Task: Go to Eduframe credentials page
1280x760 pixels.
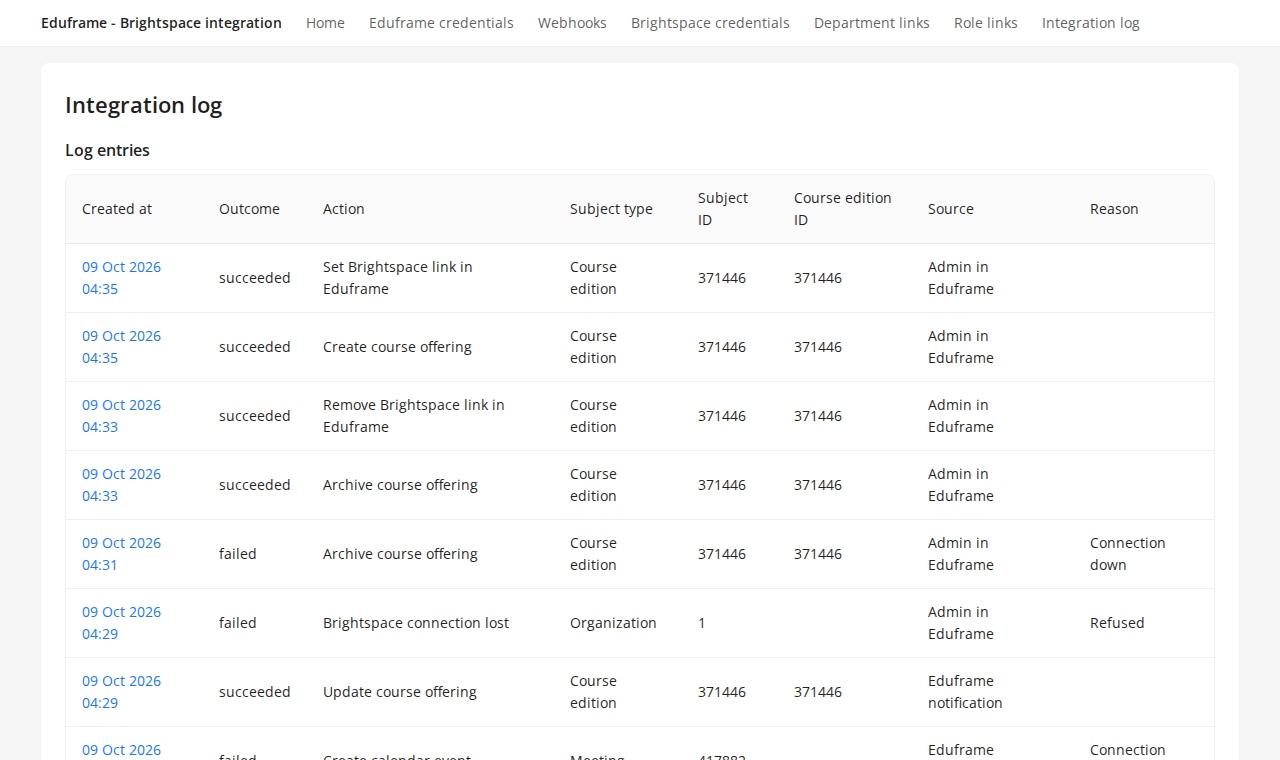Action: coord(441,23)
